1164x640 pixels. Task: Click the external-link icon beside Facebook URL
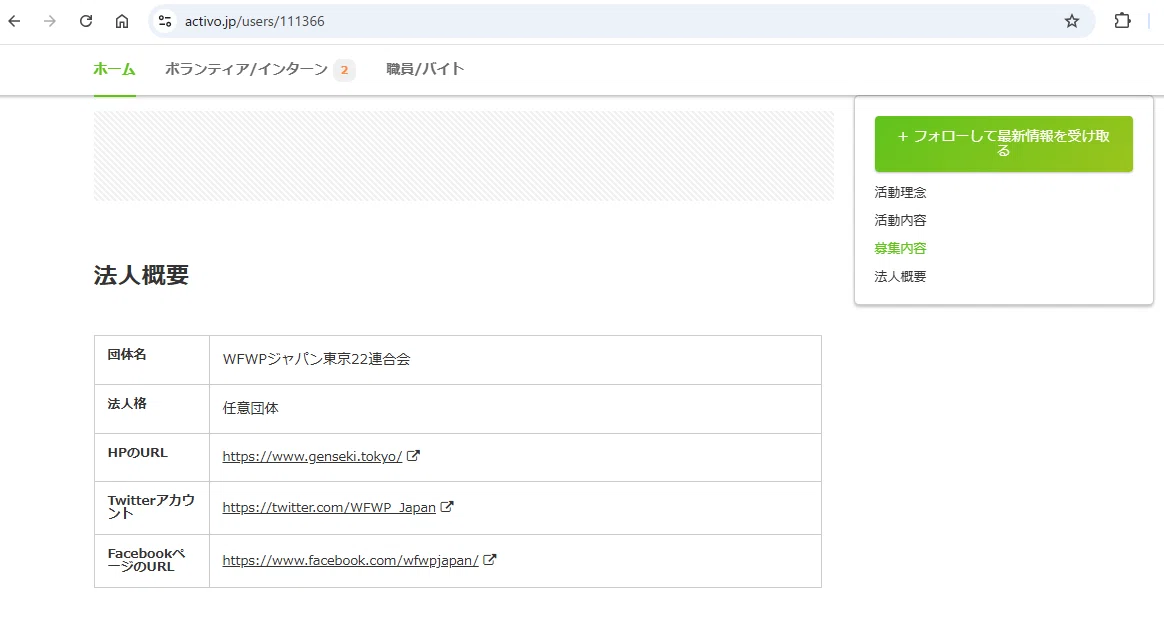(x=490, y=560)
